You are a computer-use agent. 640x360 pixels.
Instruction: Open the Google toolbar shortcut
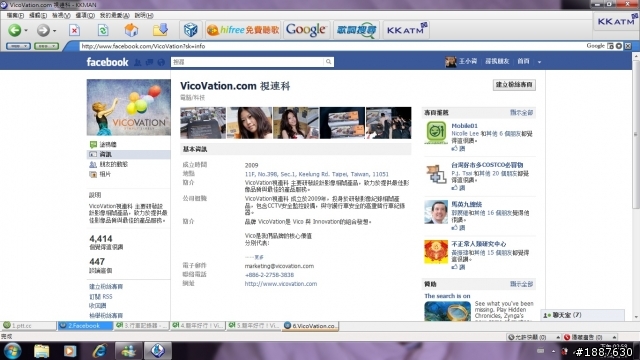tap(306, 30)
